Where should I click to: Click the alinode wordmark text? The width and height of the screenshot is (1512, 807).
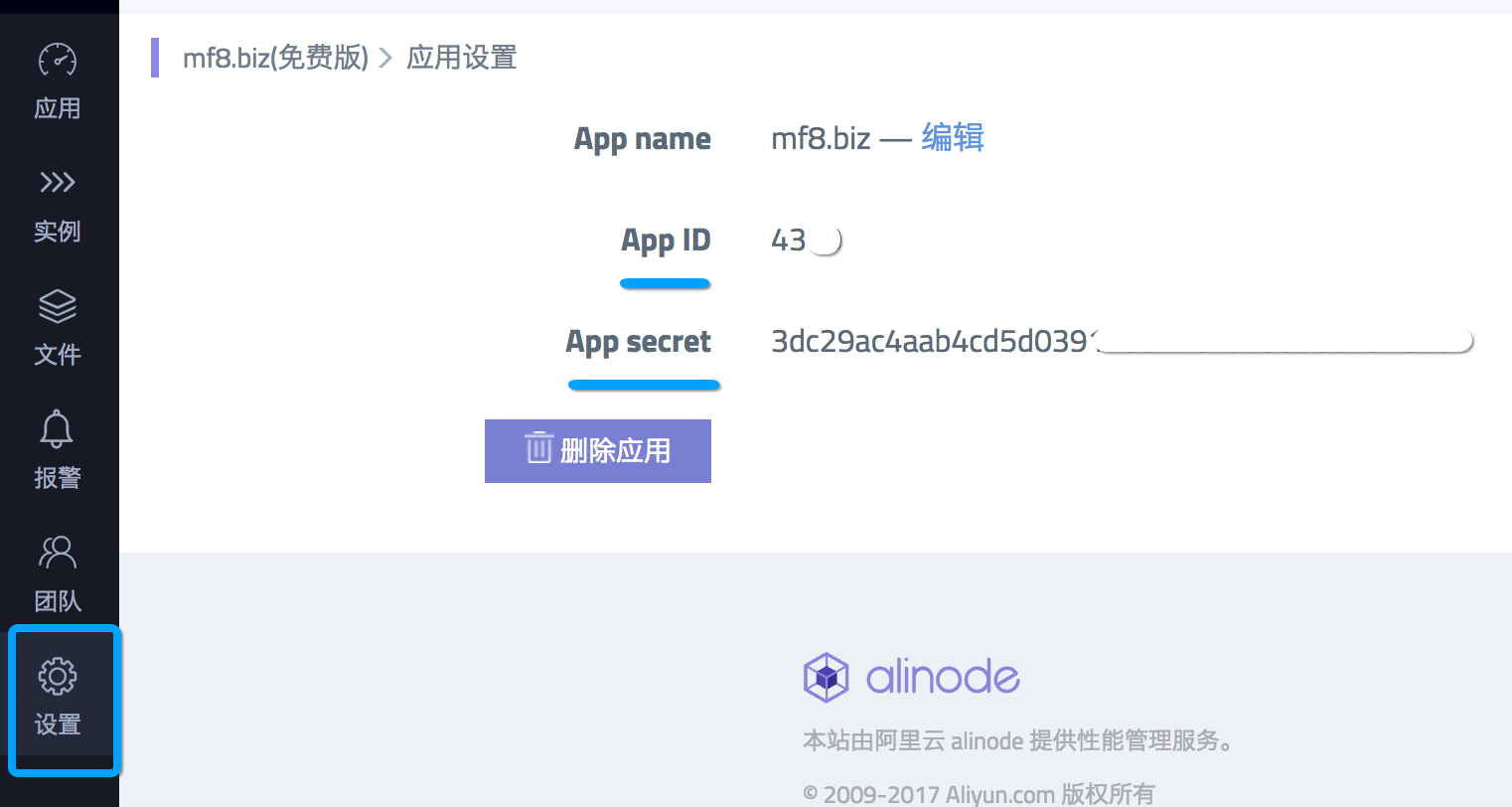pyautogui.click(x=943, y=678)
